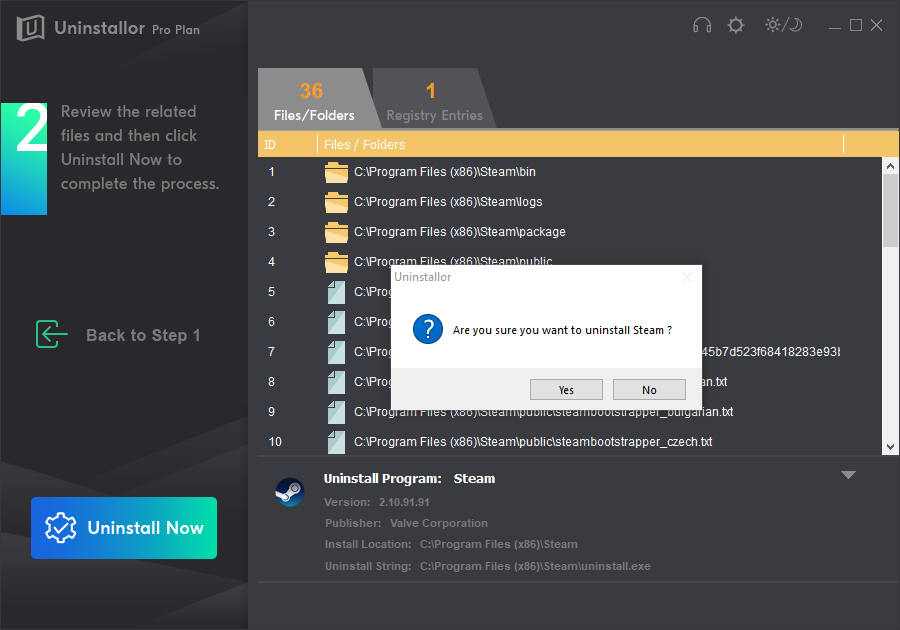Screen dimensions: 900x630
Task: Click the Install Location path value
Action: pyautogui.click(x=499, y=544)
